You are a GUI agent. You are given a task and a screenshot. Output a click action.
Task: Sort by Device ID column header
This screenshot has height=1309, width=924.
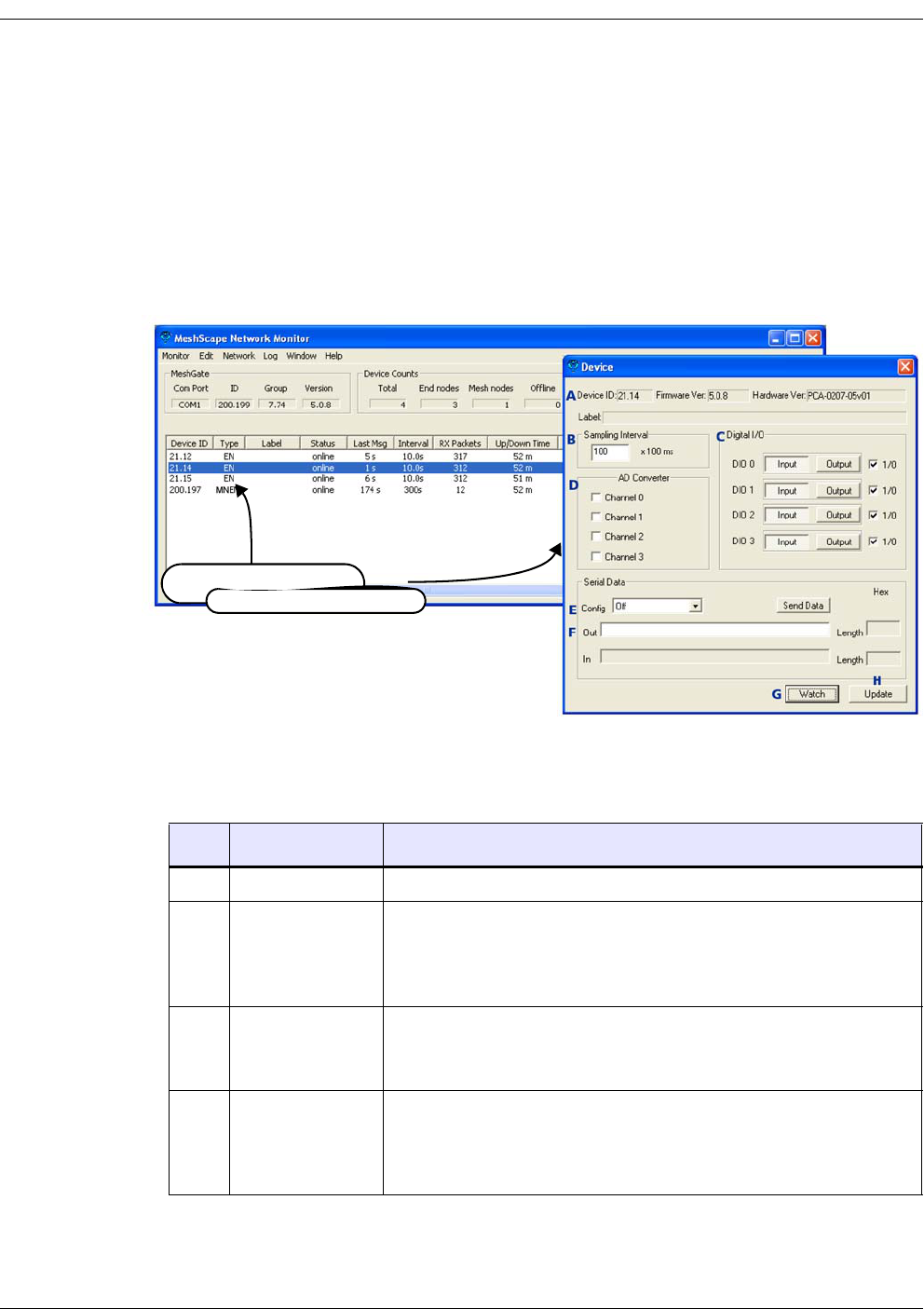tap(190, 443)
